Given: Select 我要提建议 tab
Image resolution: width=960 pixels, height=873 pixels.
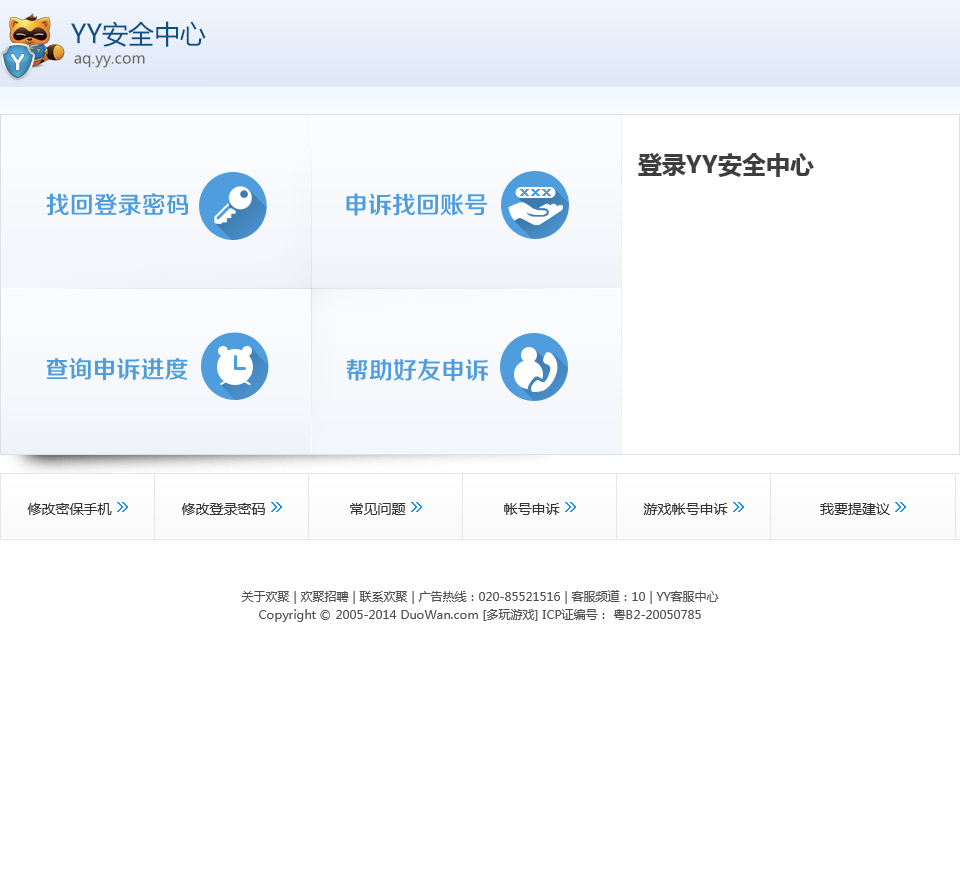Looking at the screenshot, I should coord(863,507).
